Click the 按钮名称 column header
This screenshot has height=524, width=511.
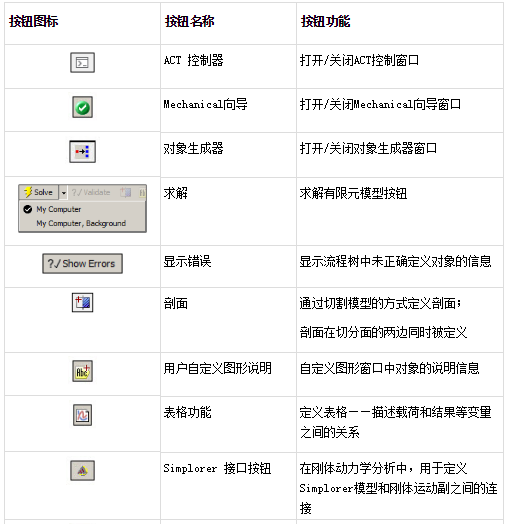click(189, 21)
